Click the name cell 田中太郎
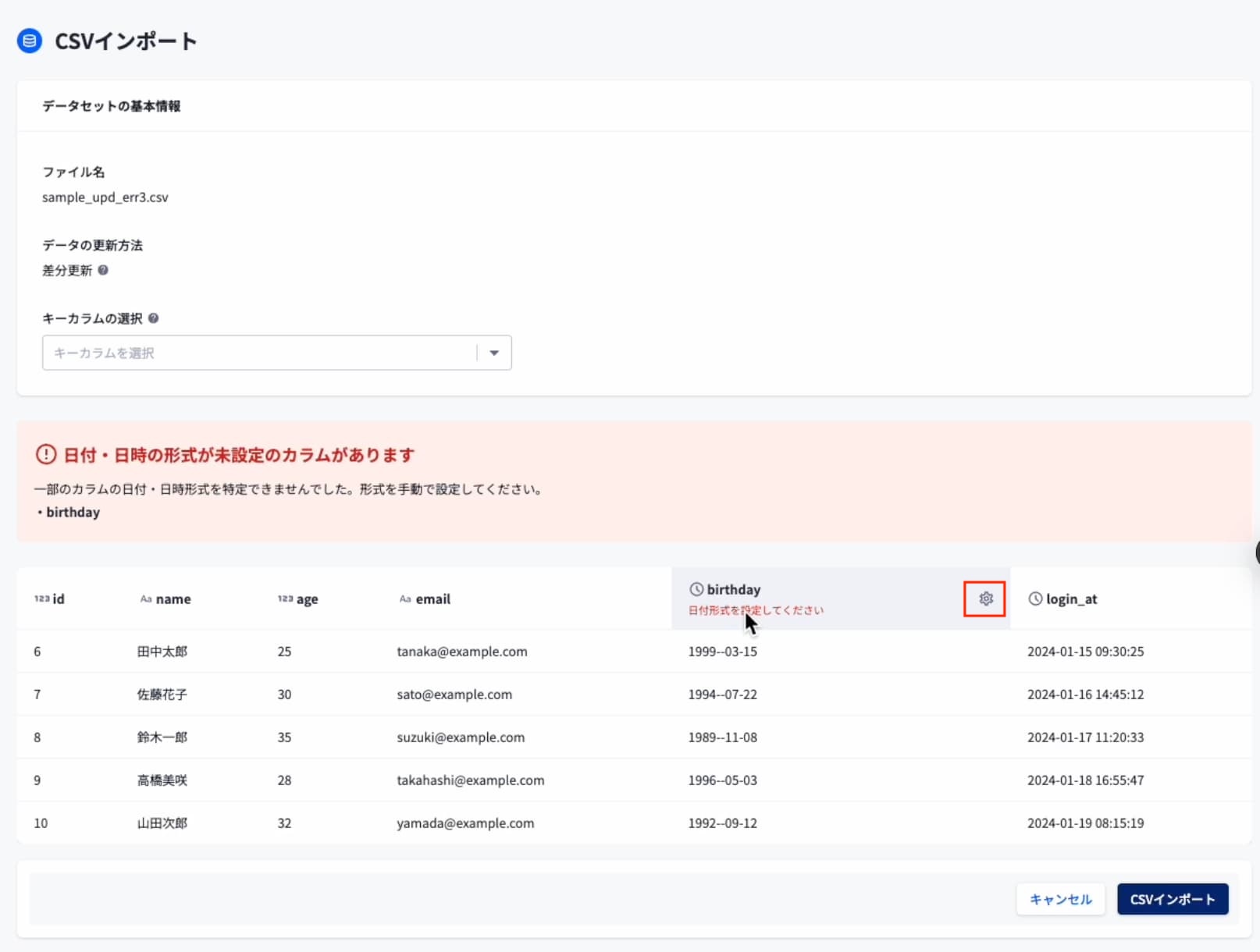Viewport: 1260px width, 952px height. pyautogui.click(x=162, y=652)
